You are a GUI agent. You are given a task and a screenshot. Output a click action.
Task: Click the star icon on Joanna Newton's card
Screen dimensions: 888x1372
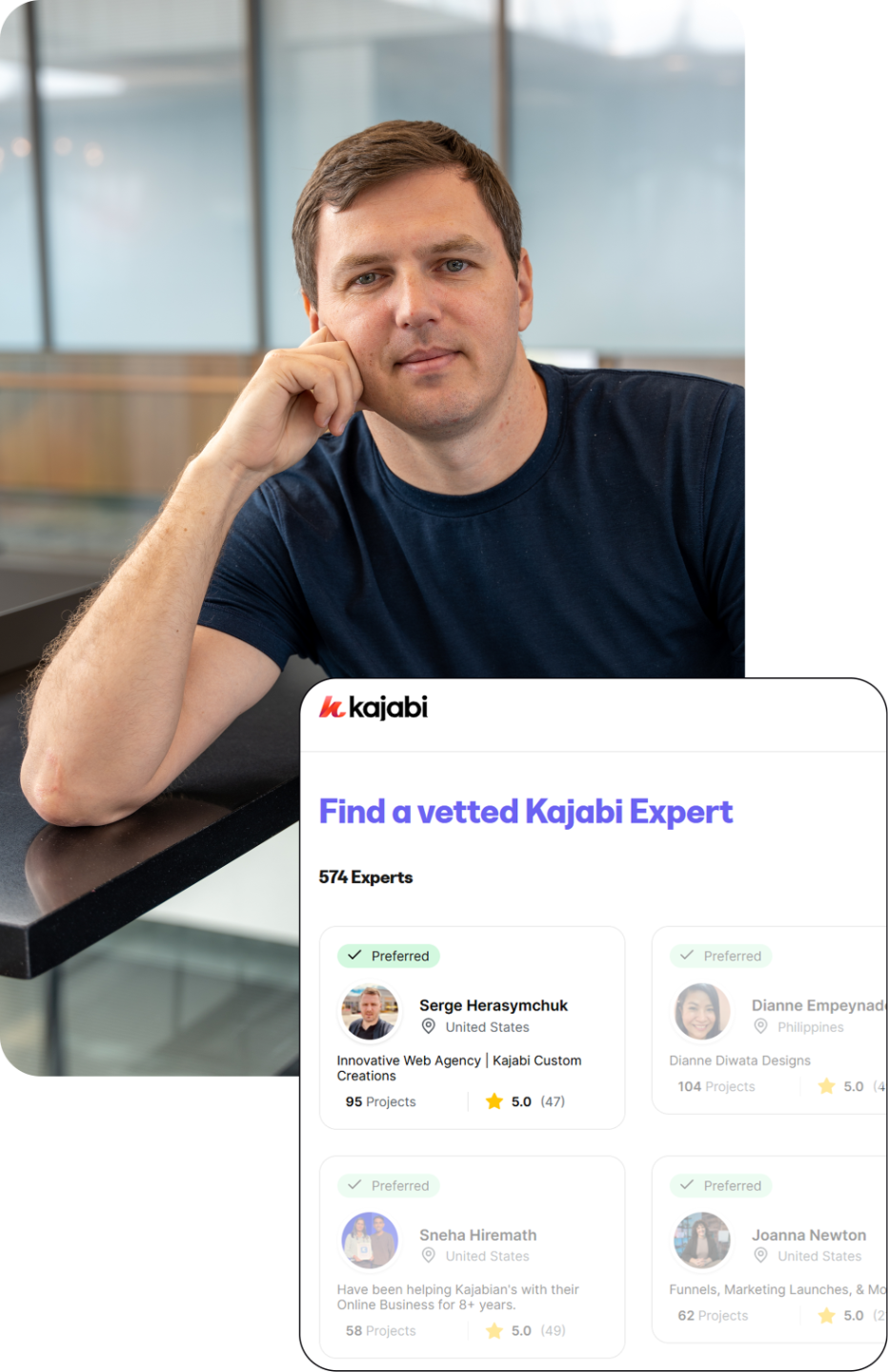click(827, 1315)
